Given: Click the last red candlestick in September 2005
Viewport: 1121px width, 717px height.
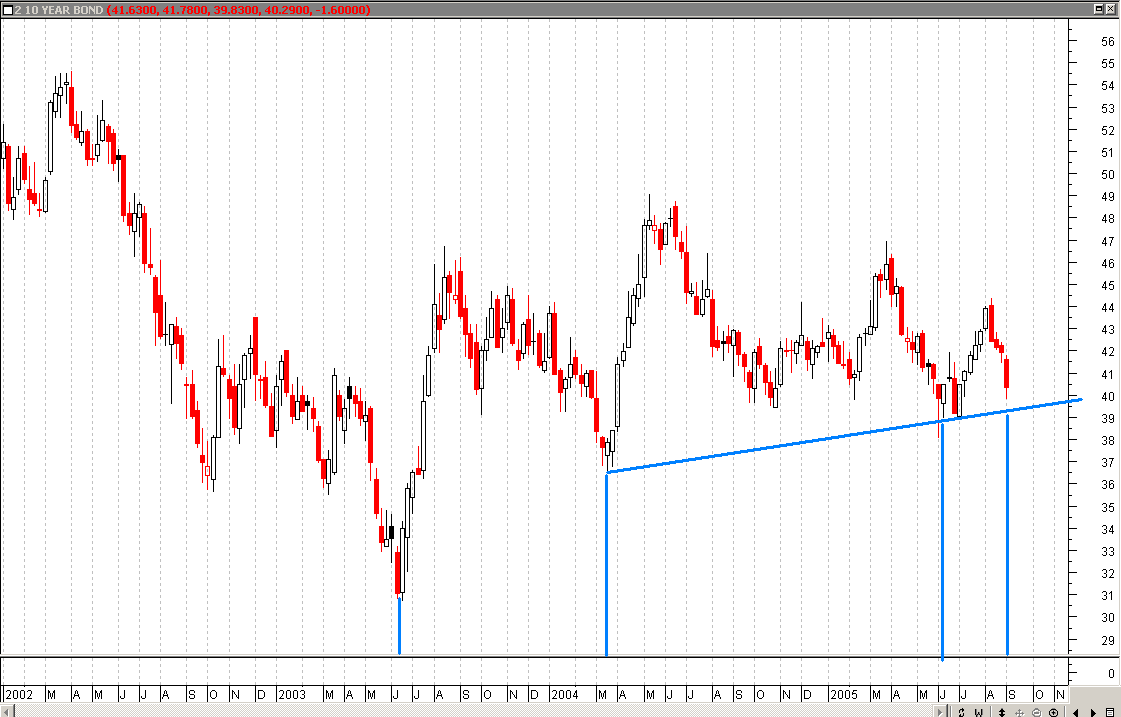Looking at the screenshot, I should (1007, 373).
